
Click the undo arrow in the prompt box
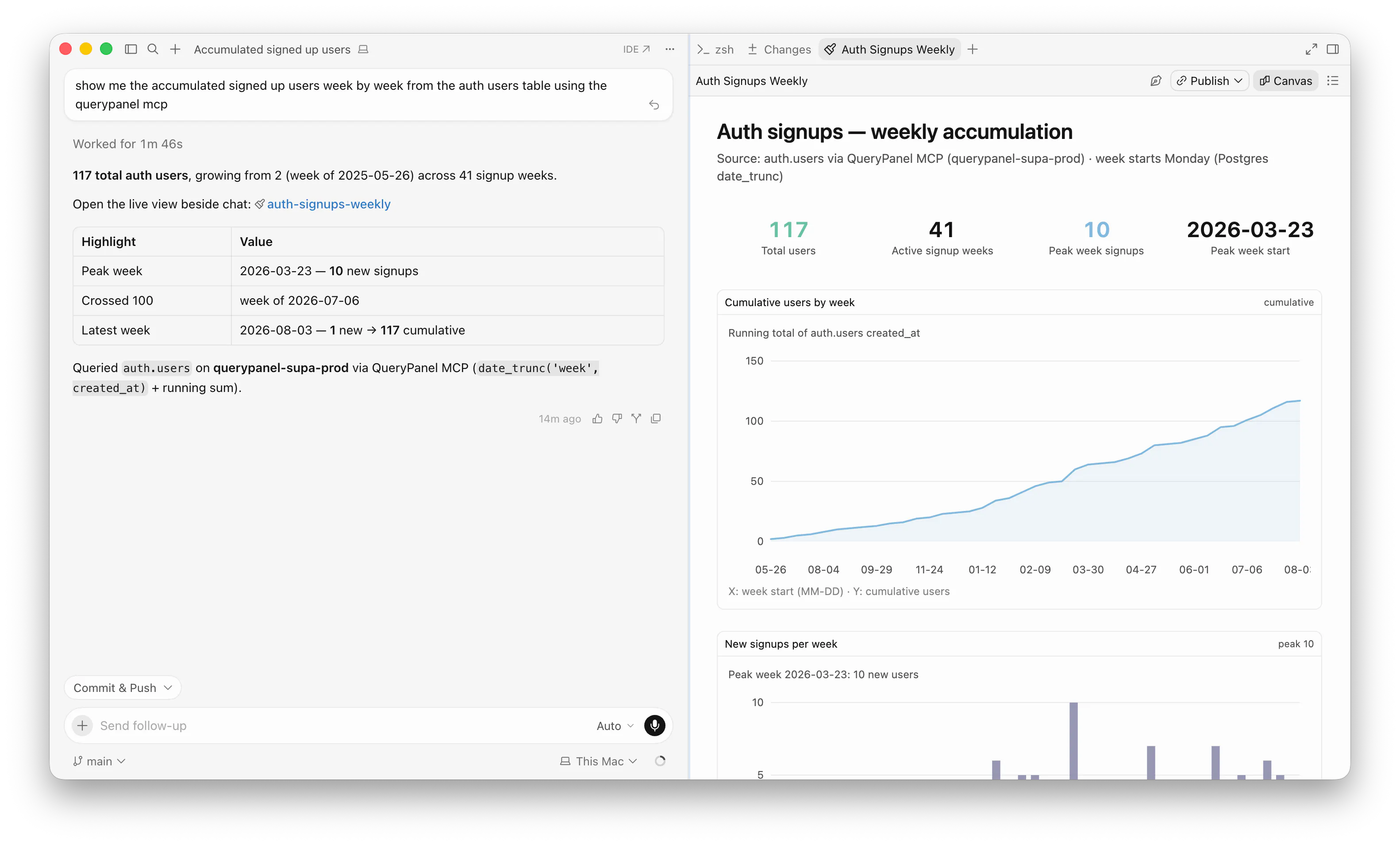(654, 104)
